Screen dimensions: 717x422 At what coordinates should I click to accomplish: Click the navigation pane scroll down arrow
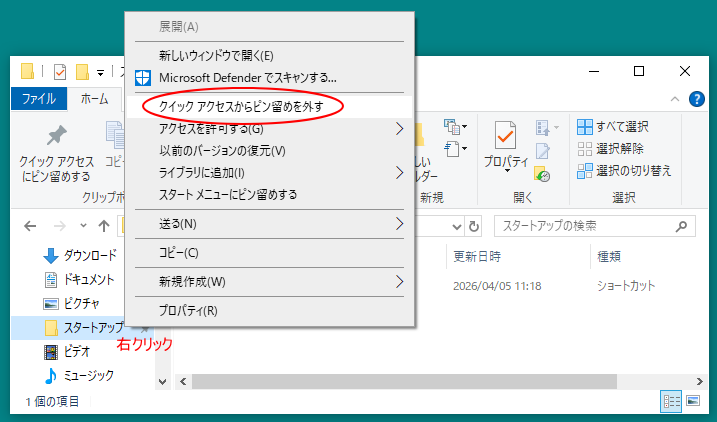(162, 381)
